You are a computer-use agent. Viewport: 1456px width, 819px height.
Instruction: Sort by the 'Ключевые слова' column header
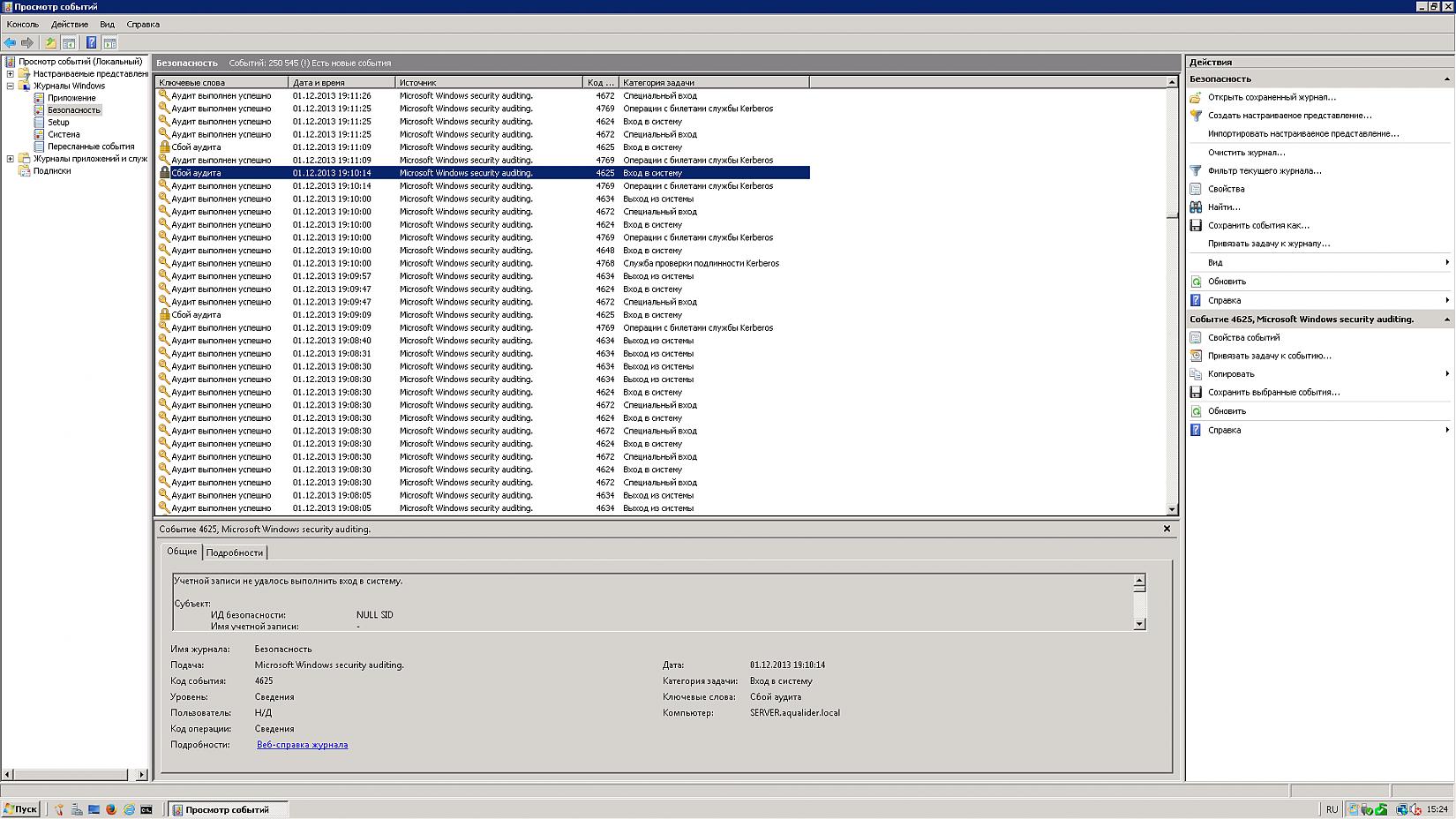coord(222,82)
